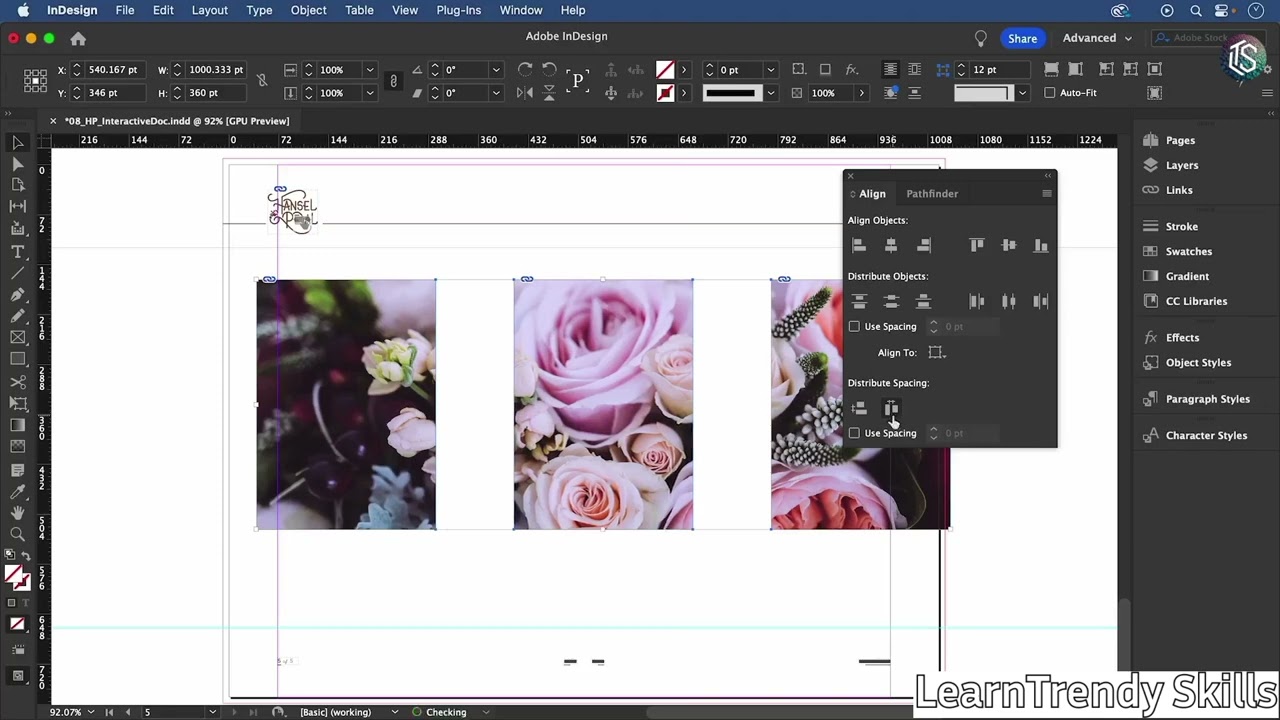Open the Plug-Ins menu
Viewport: 1280px width, 720px height.
pyautogui.click(x=459, y=10)
